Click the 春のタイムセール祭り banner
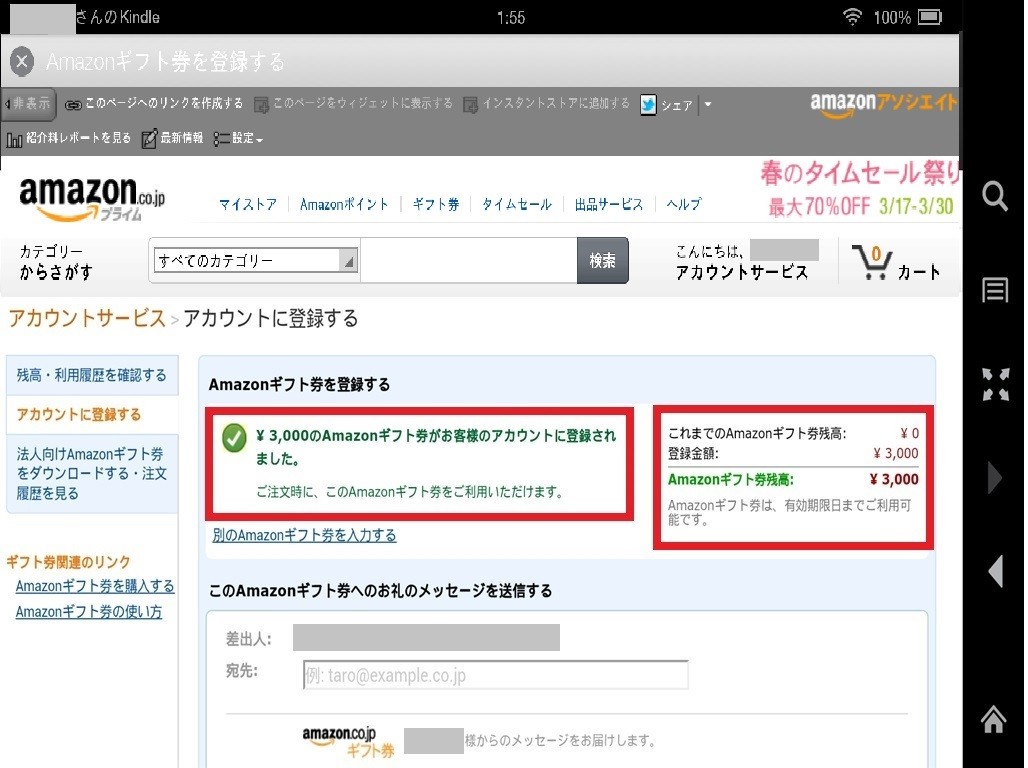The image size is (1028, 768). point(860,189)
